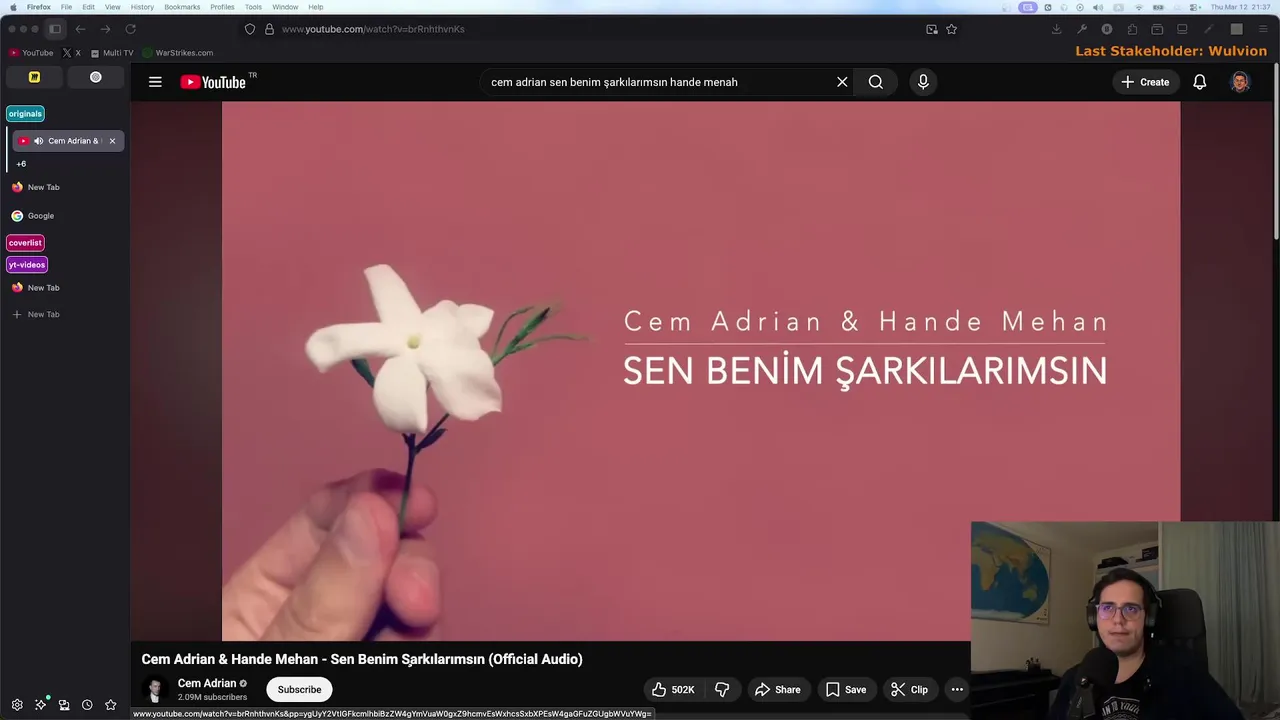Open the X bookmark
The width and height of the screenshot is (1280, 720).
click(72, 53)
